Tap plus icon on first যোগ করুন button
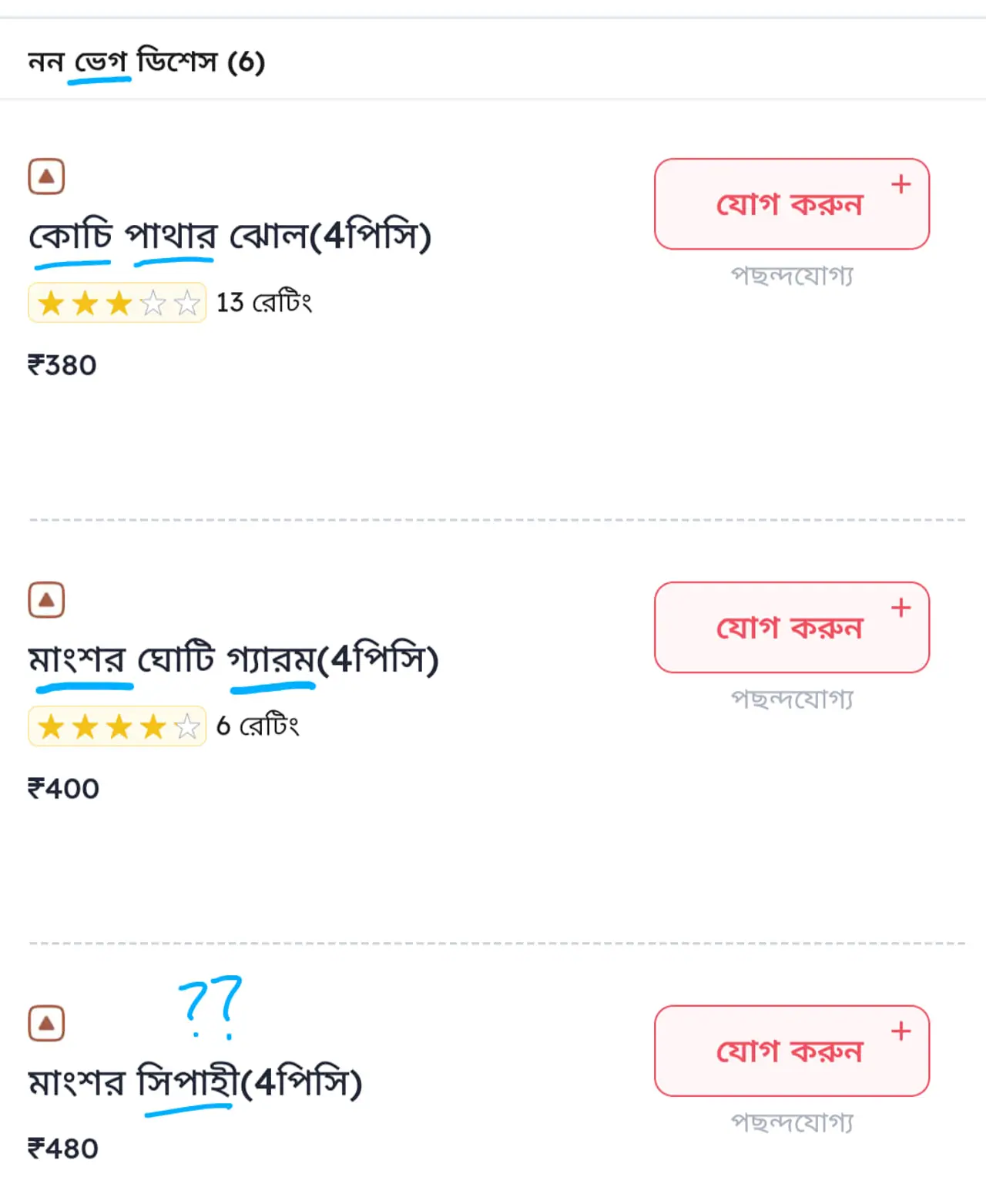The width and height of the screenshot is (986, 1204). 900,184
